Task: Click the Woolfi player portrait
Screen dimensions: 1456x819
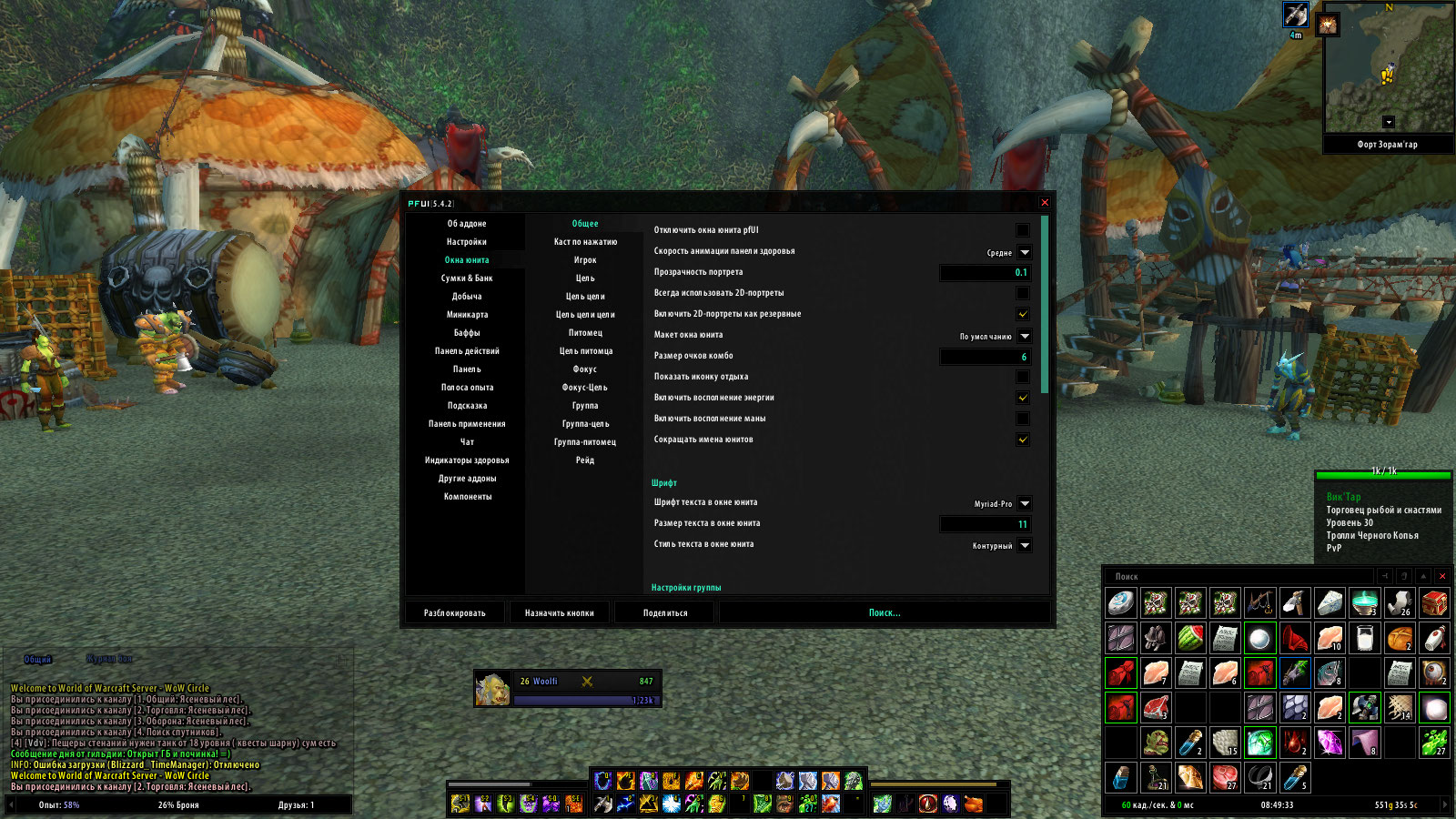Action: (492, 690)
